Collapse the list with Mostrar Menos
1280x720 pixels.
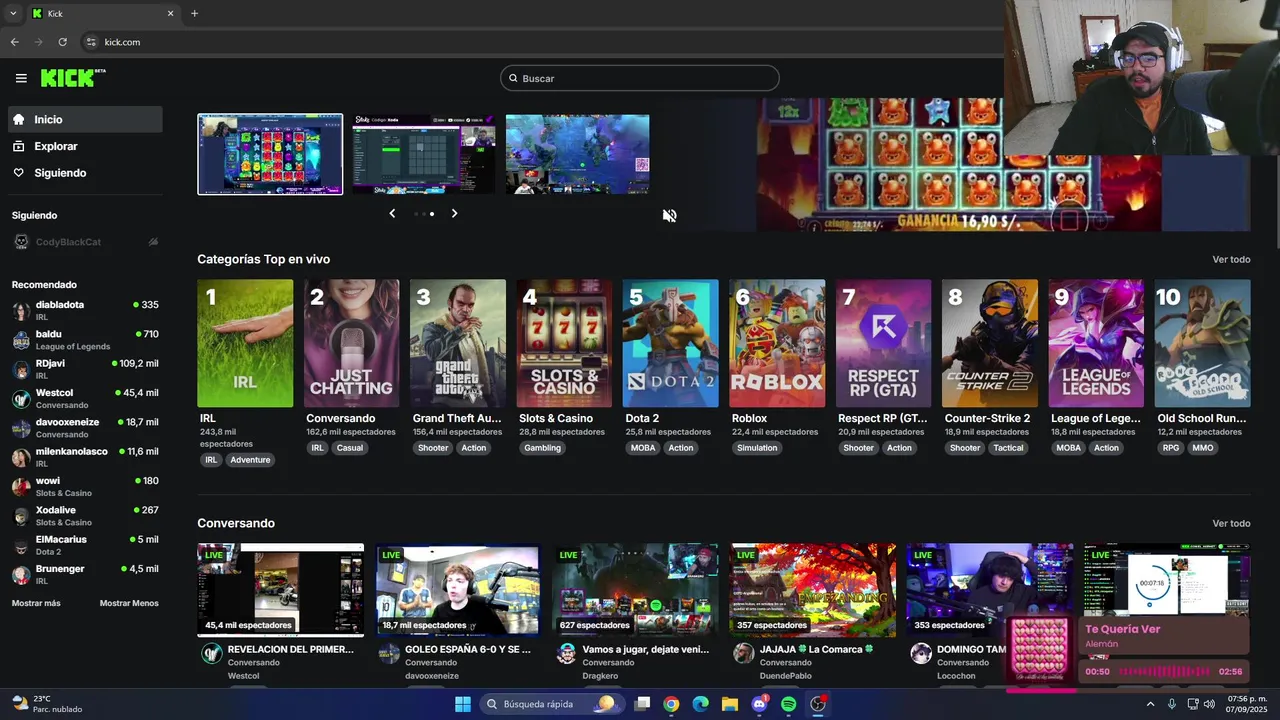[129, 603]
